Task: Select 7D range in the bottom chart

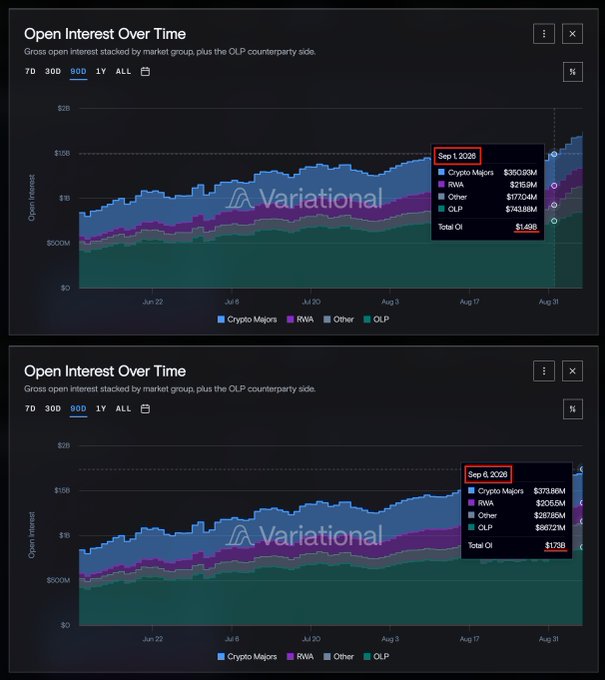Action: pyautogui.click(x=30, y=409)
